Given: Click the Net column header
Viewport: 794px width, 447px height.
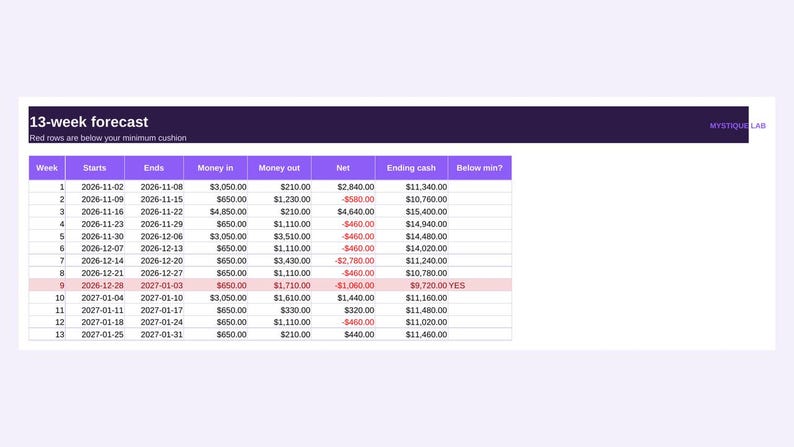Looking at the screenshot, I should pyautogui.click(x=343, y=168).
